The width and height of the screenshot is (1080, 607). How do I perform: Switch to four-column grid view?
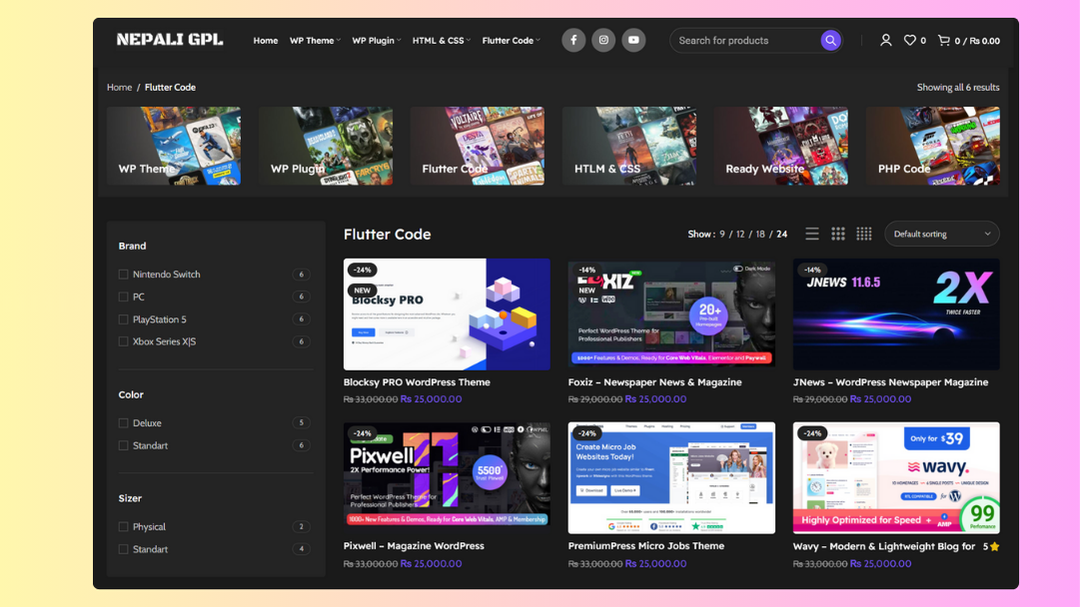pyautogui.click(x=864, y=234)
